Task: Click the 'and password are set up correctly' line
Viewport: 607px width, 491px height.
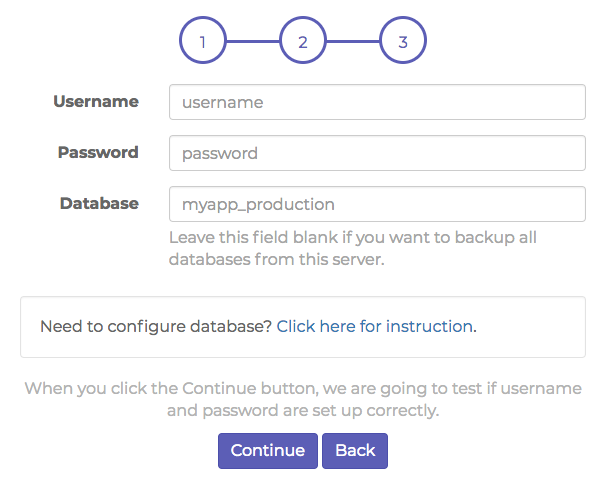Action: click(x=303, y=410)
